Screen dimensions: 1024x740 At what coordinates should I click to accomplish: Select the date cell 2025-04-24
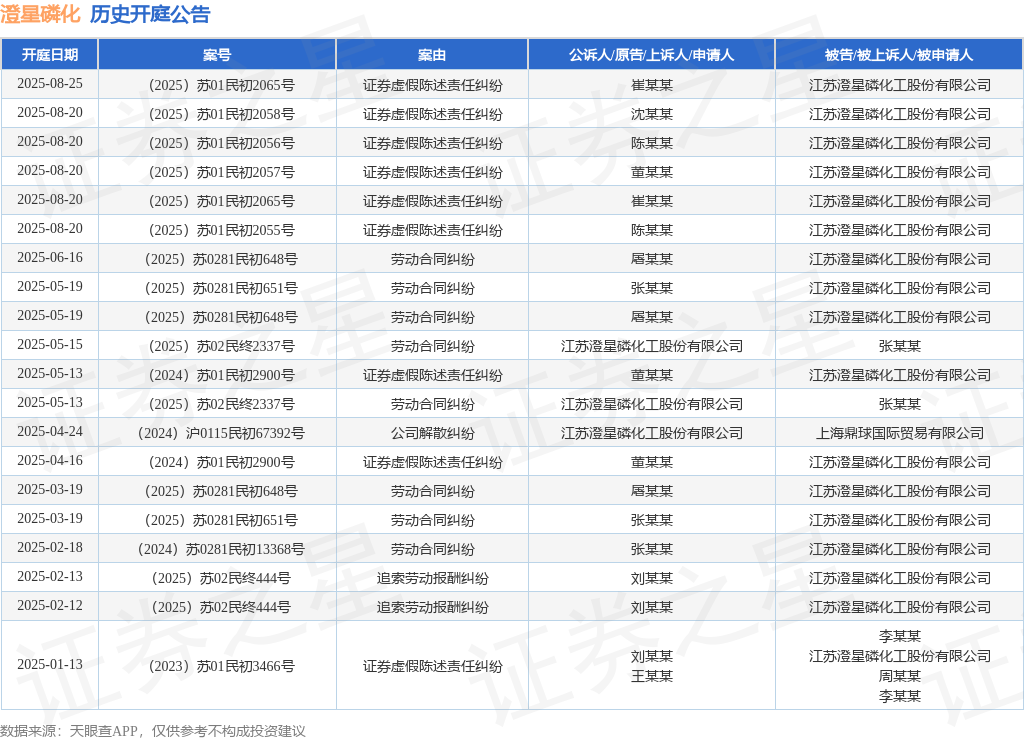50,432
